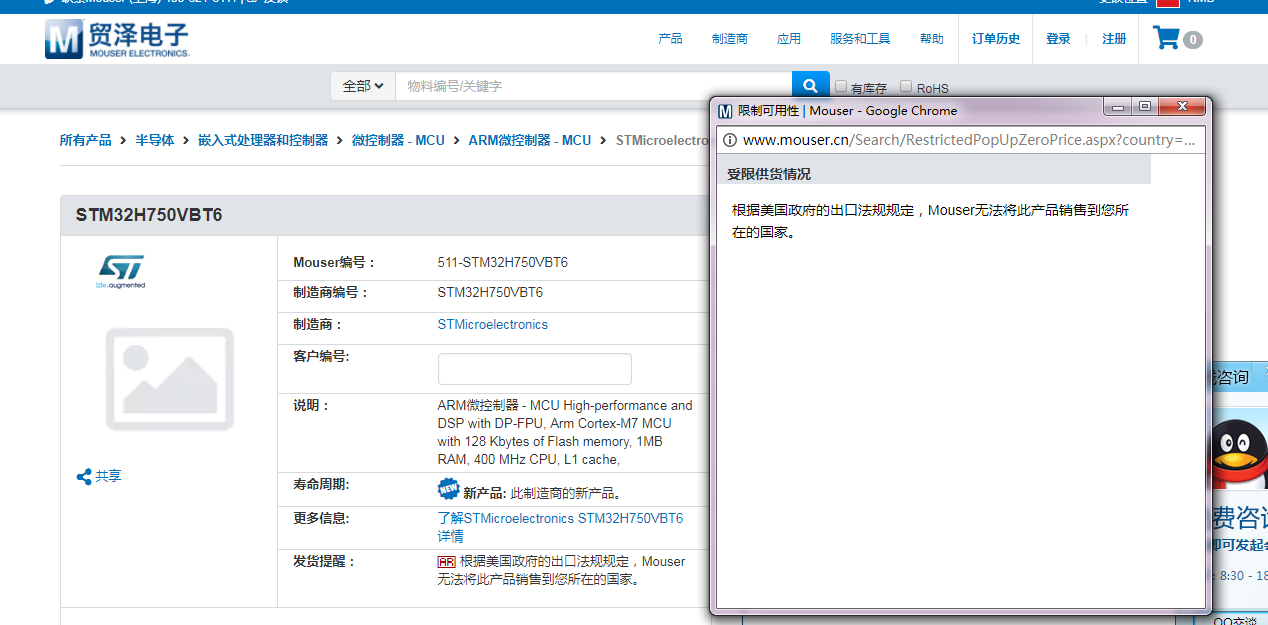Open the 制造商 menu
The width and height of the screenshot is (1268, 625).
pos(730,39)
